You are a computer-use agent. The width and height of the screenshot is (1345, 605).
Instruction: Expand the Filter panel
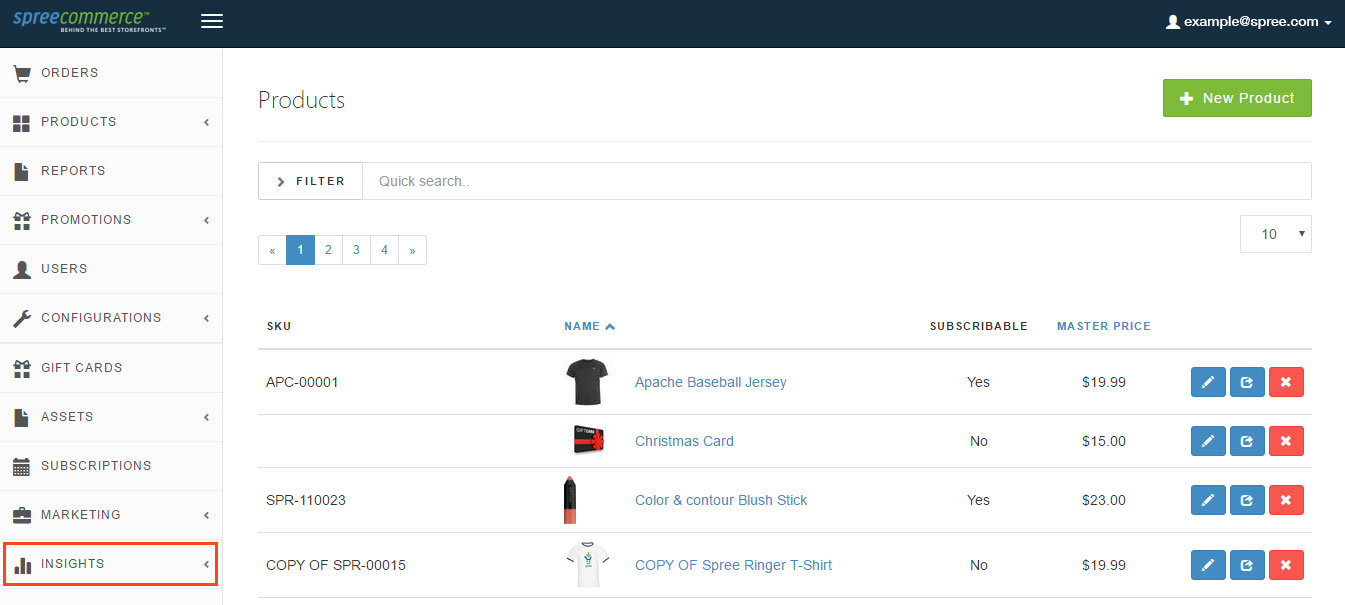coord(310,181)
